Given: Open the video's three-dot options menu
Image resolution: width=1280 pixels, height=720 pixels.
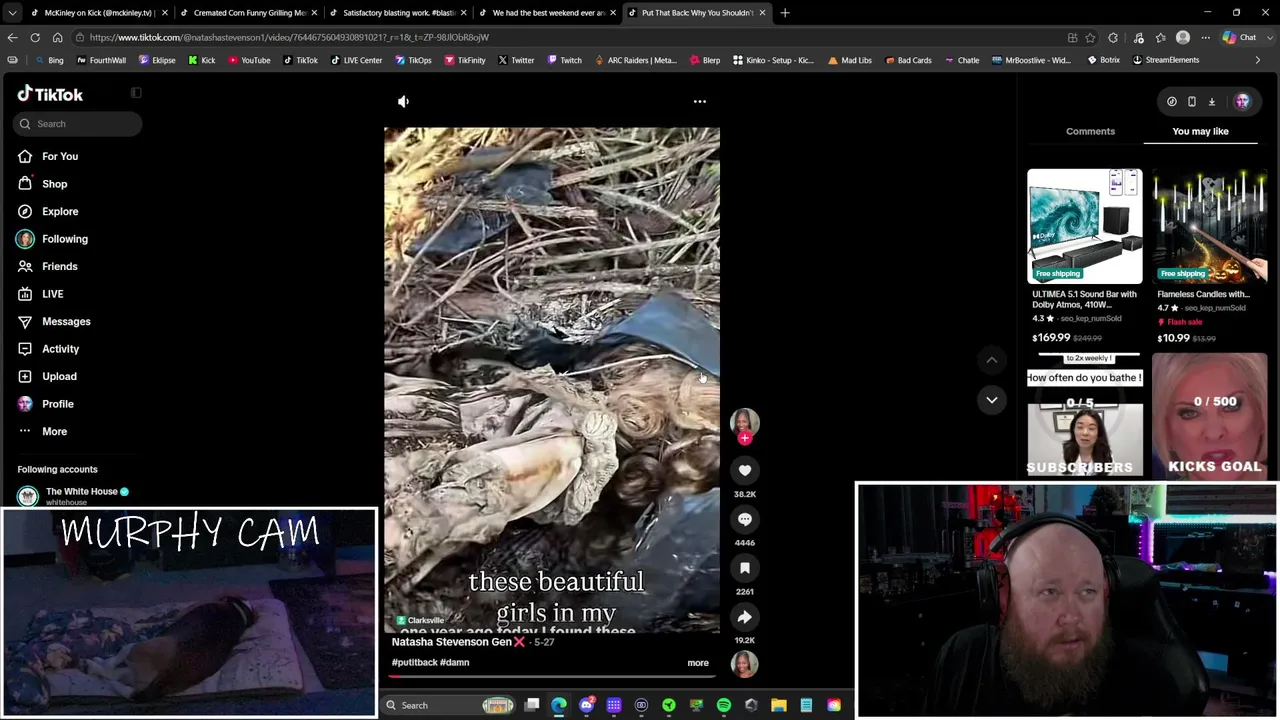Looking at the screenshot, I should click(700, 101).
